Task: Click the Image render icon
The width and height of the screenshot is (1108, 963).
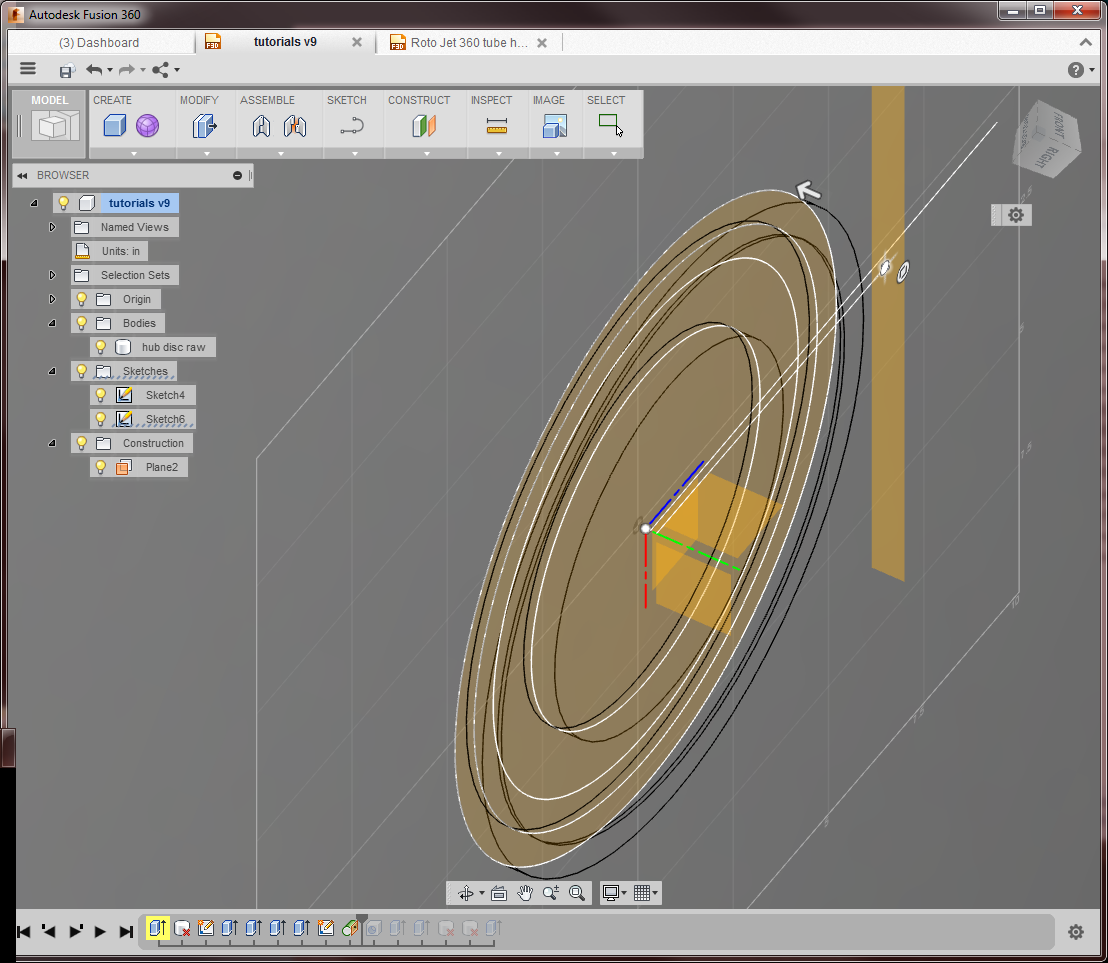Action: (x=555, y=126)
